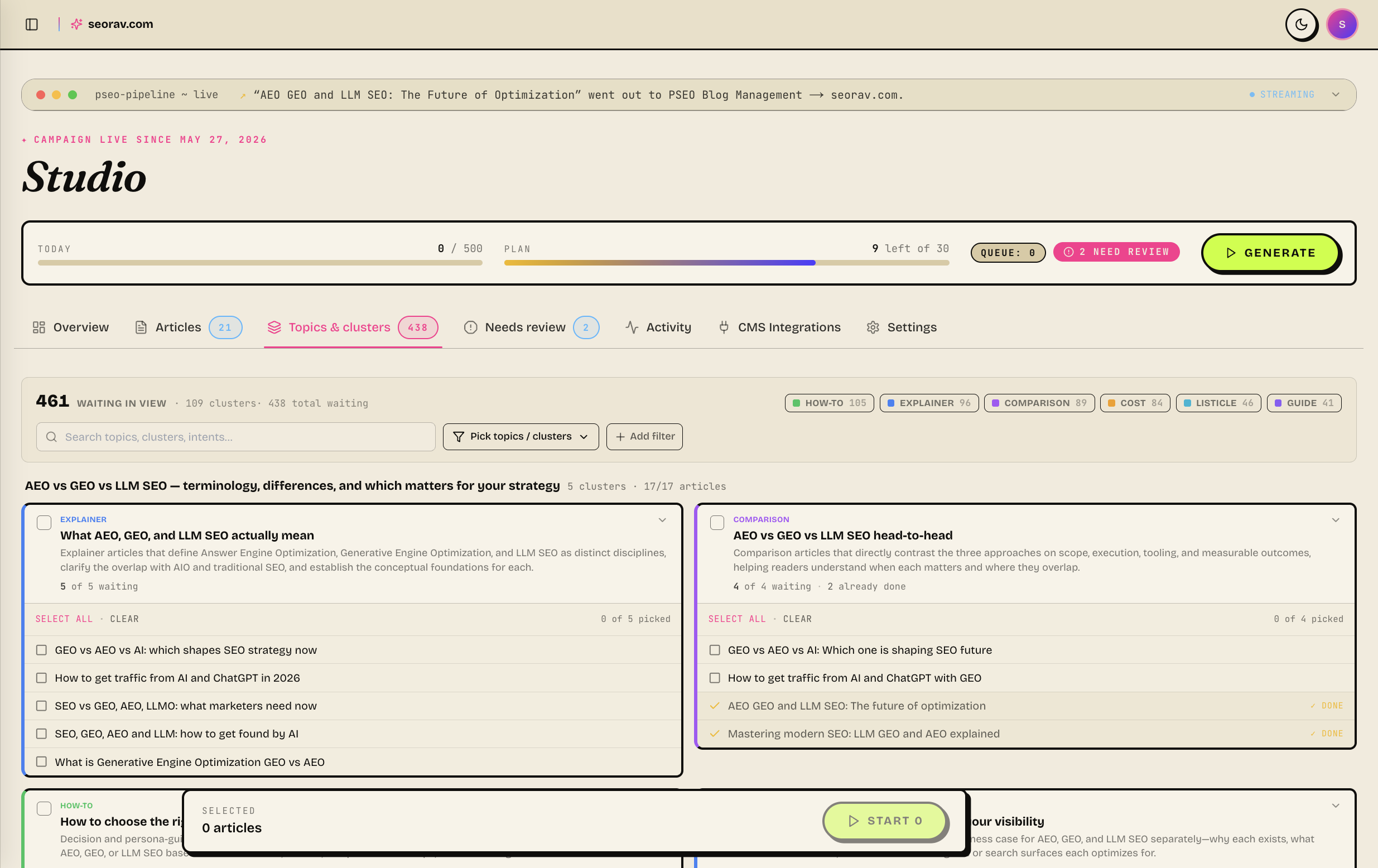
Task: Expand the bottom-right cluster card chevron
Action: pyautogui.click(x=1335, y=806)
